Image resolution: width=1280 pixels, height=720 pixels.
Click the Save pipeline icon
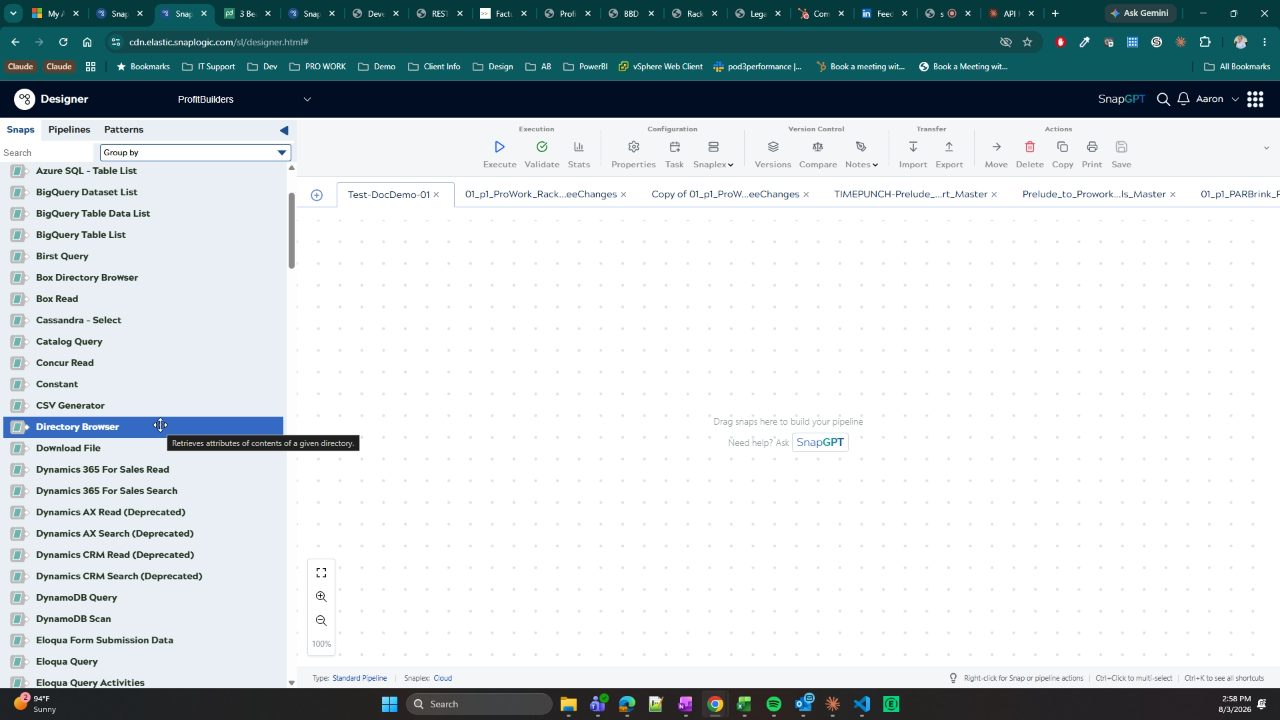pos(1121,147)
